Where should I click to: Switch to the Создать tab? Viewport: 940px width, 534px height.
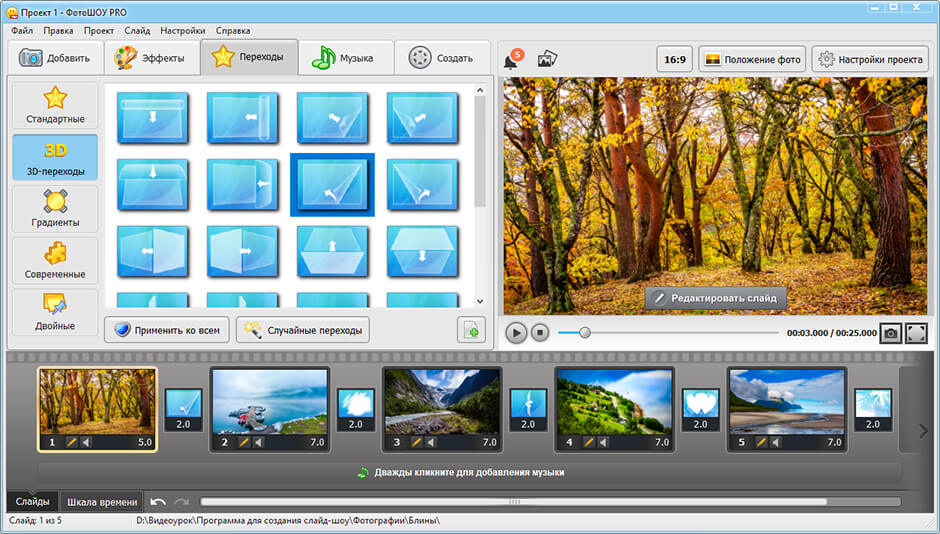click(442, 58)
